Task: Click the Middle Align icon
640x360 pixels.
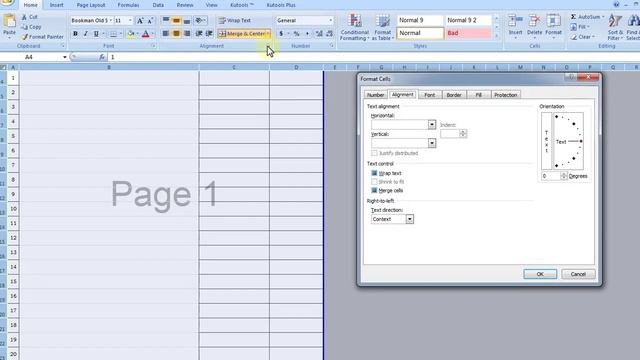Action: 176,20
